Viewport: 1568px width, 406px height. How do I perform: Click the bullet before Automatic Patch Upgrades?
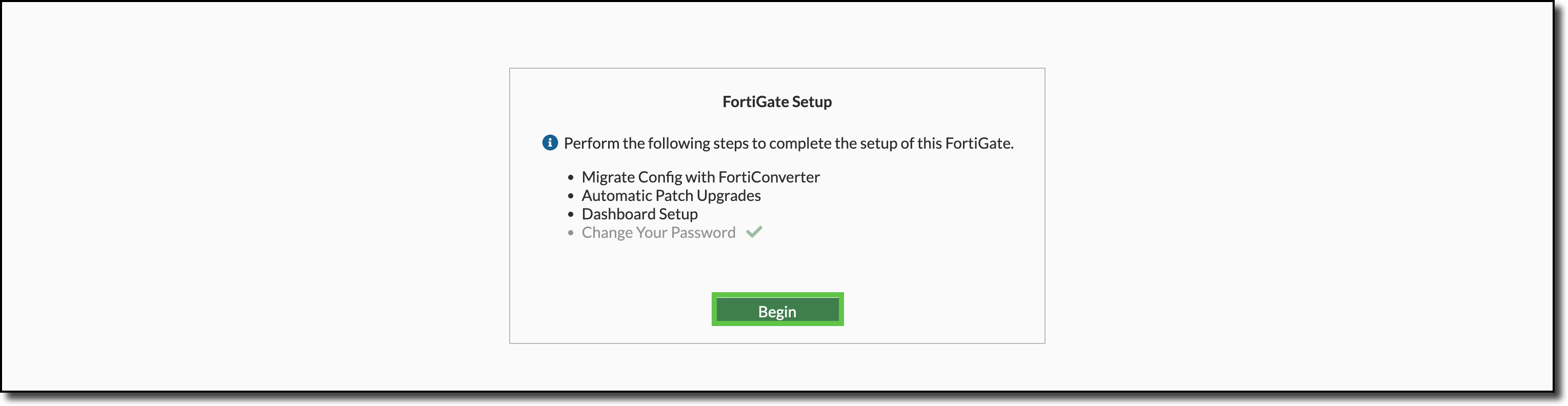[x=570, y=196]
